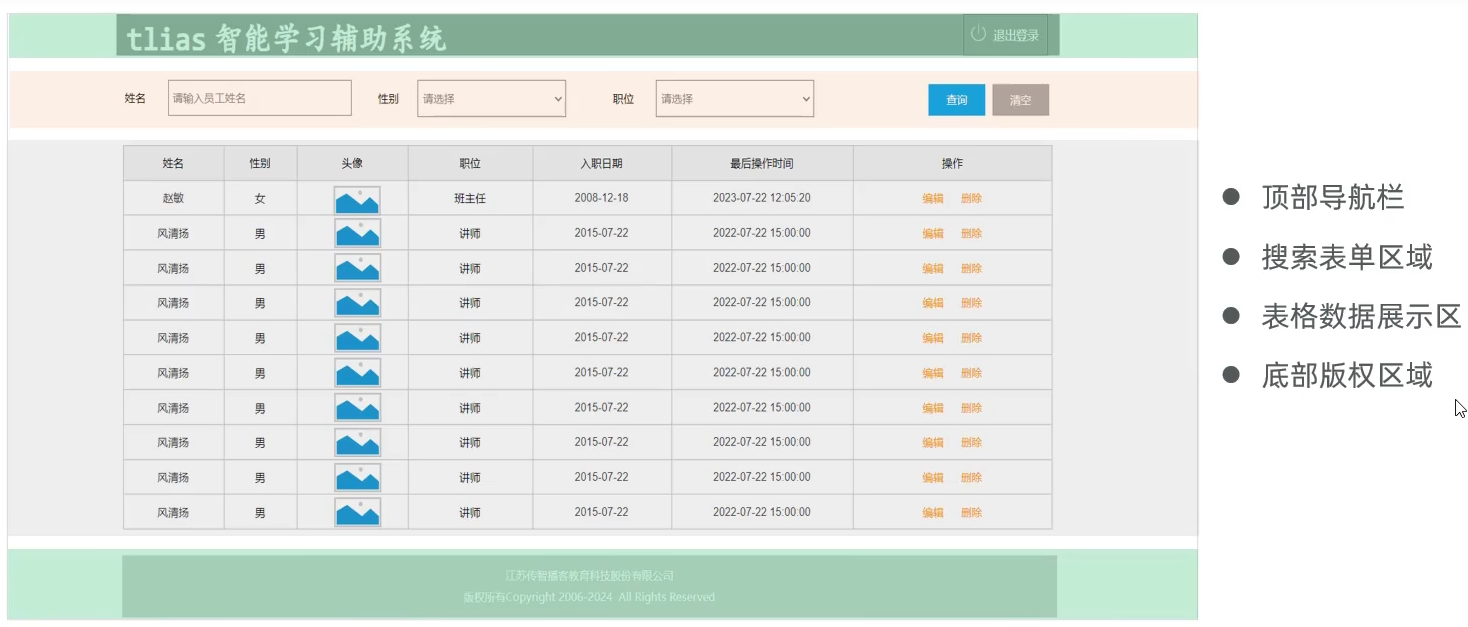This screenshot has width=1468, height=627.
Task: Click the 清空 button
Action: point(1020,100)
